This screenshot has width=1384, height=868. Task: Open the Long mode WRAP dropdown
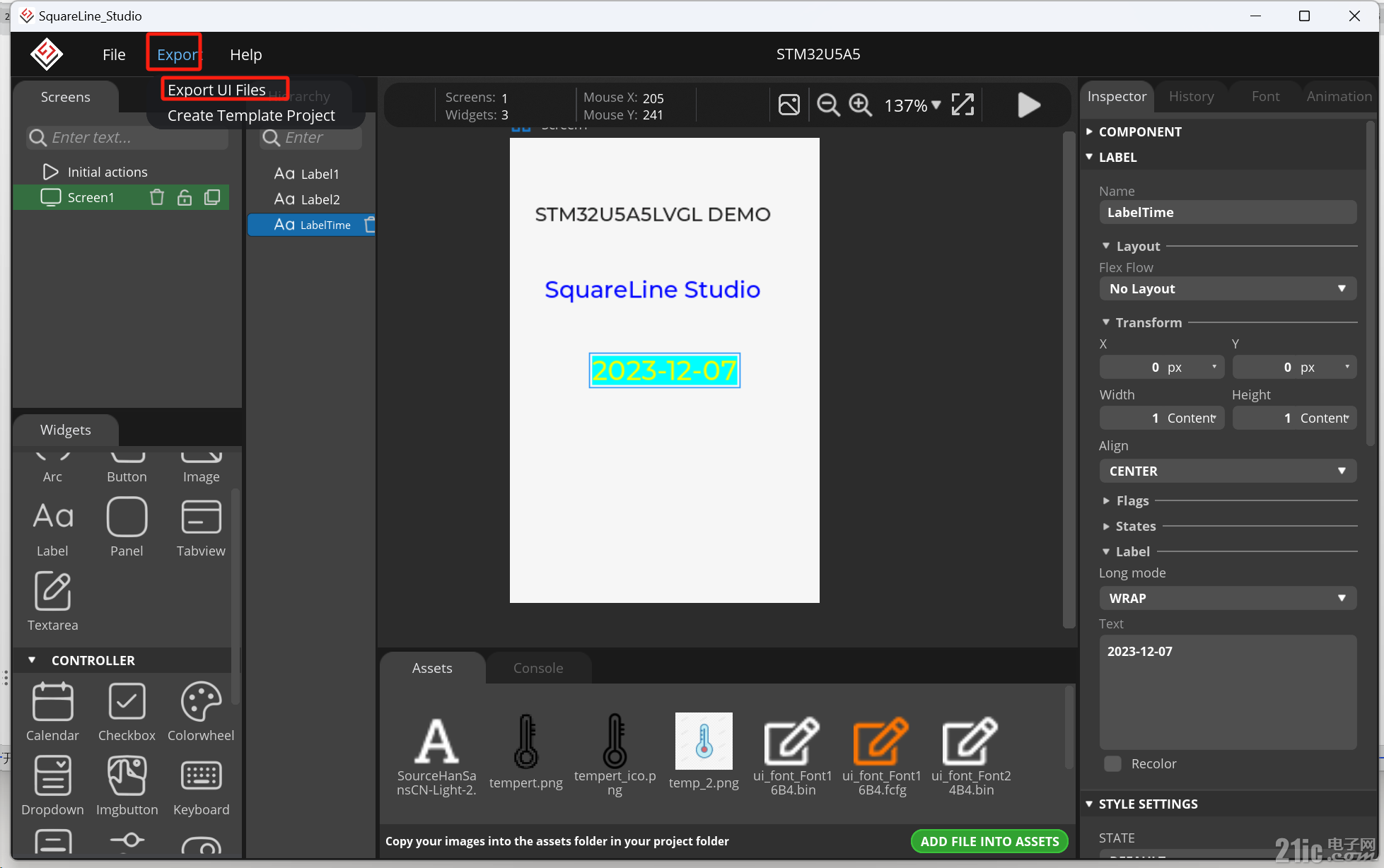(1228, 598)
